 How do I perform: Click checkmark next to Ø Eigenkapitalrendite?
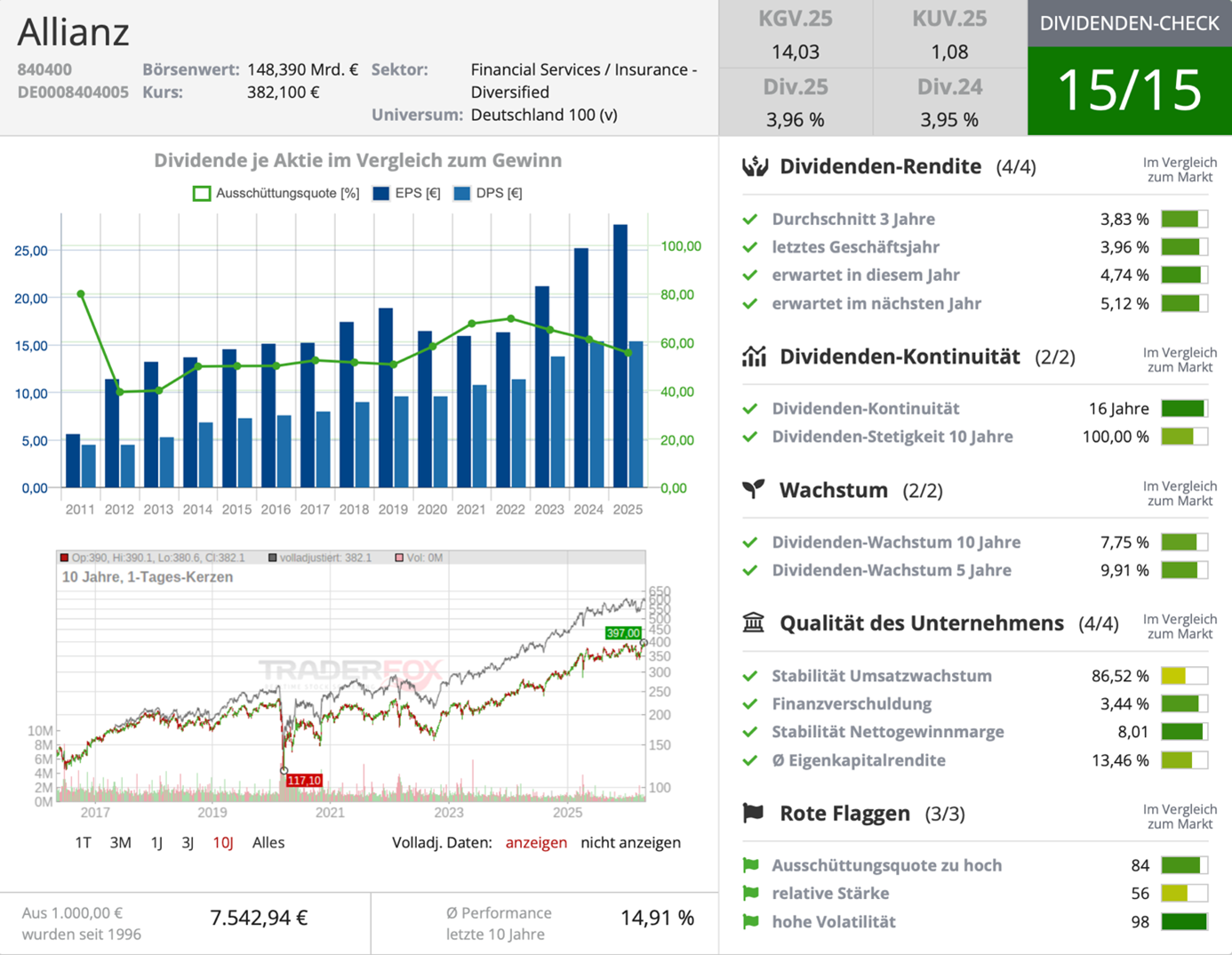(x=750, y=760)
